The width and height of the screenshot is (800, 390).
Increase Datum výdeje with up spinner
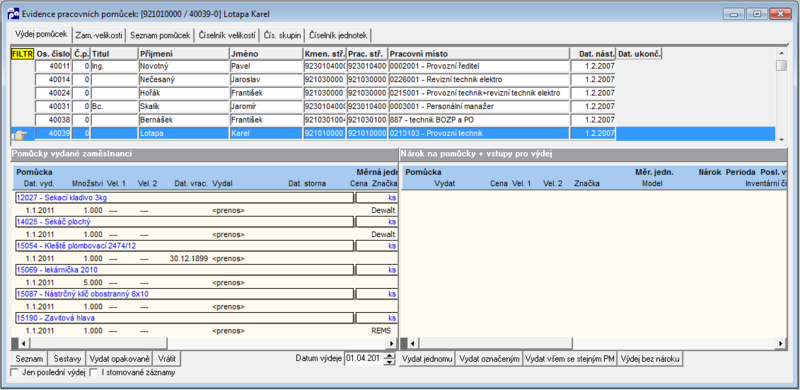[389, 356]
